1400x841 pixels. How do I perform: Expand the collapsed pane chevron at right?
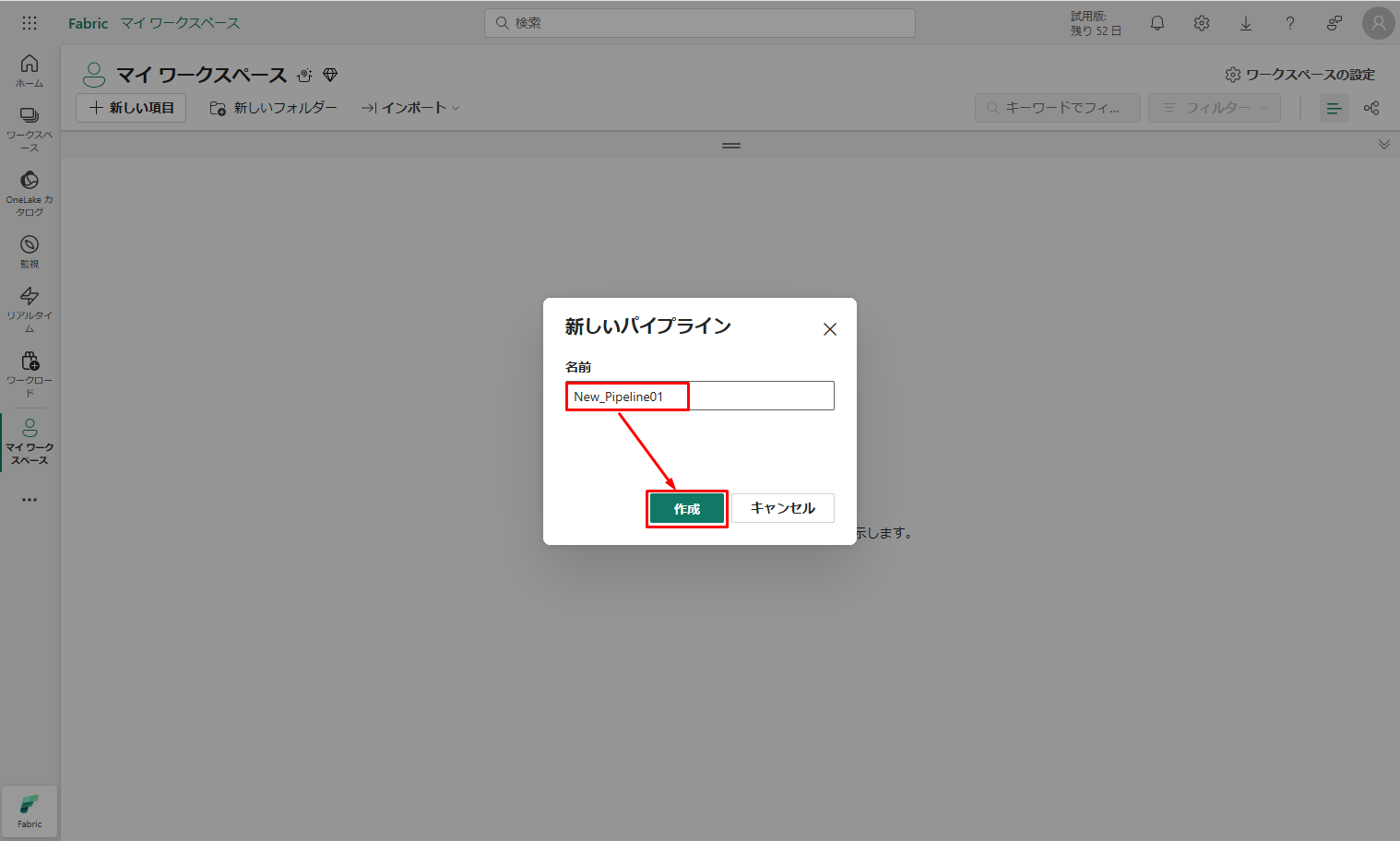click(1384, 145)
